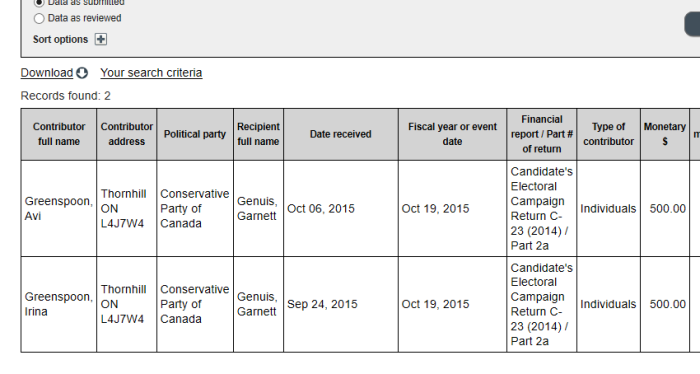
Task: Click the 'Sort options' label
Action: [60, 39]
